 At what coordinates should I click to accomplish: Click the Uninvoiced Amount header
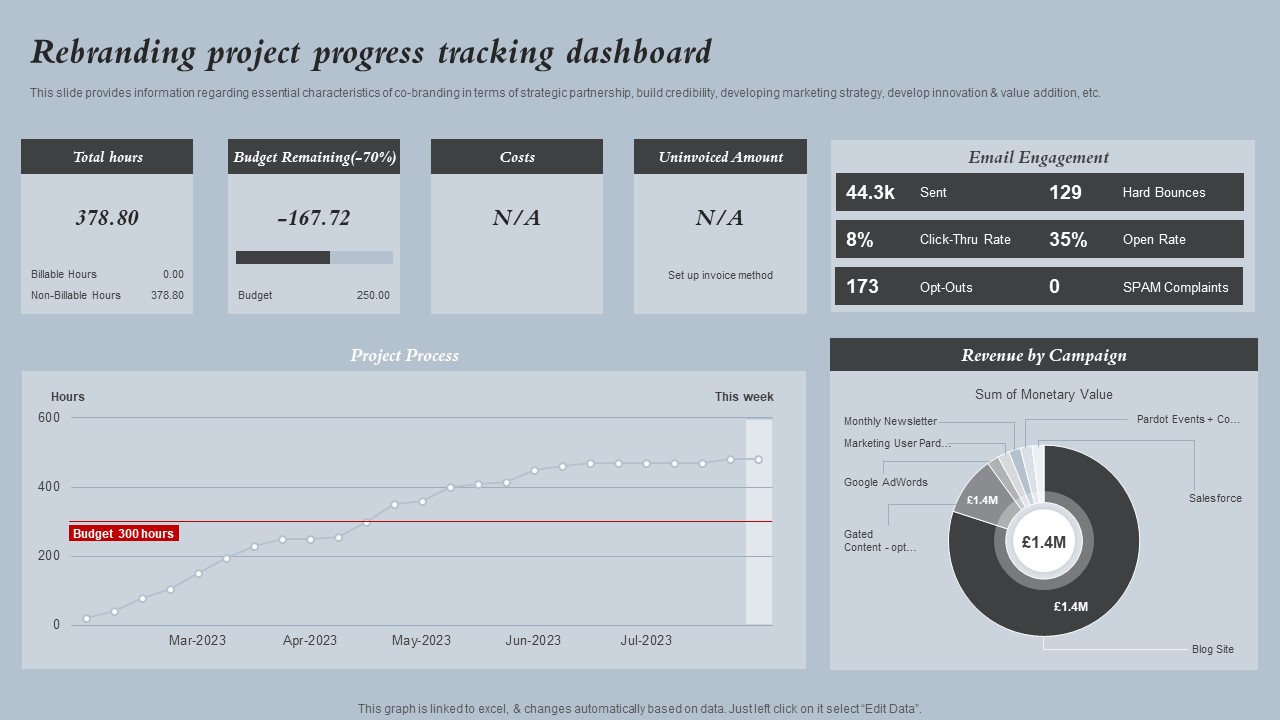coord(720,157)
